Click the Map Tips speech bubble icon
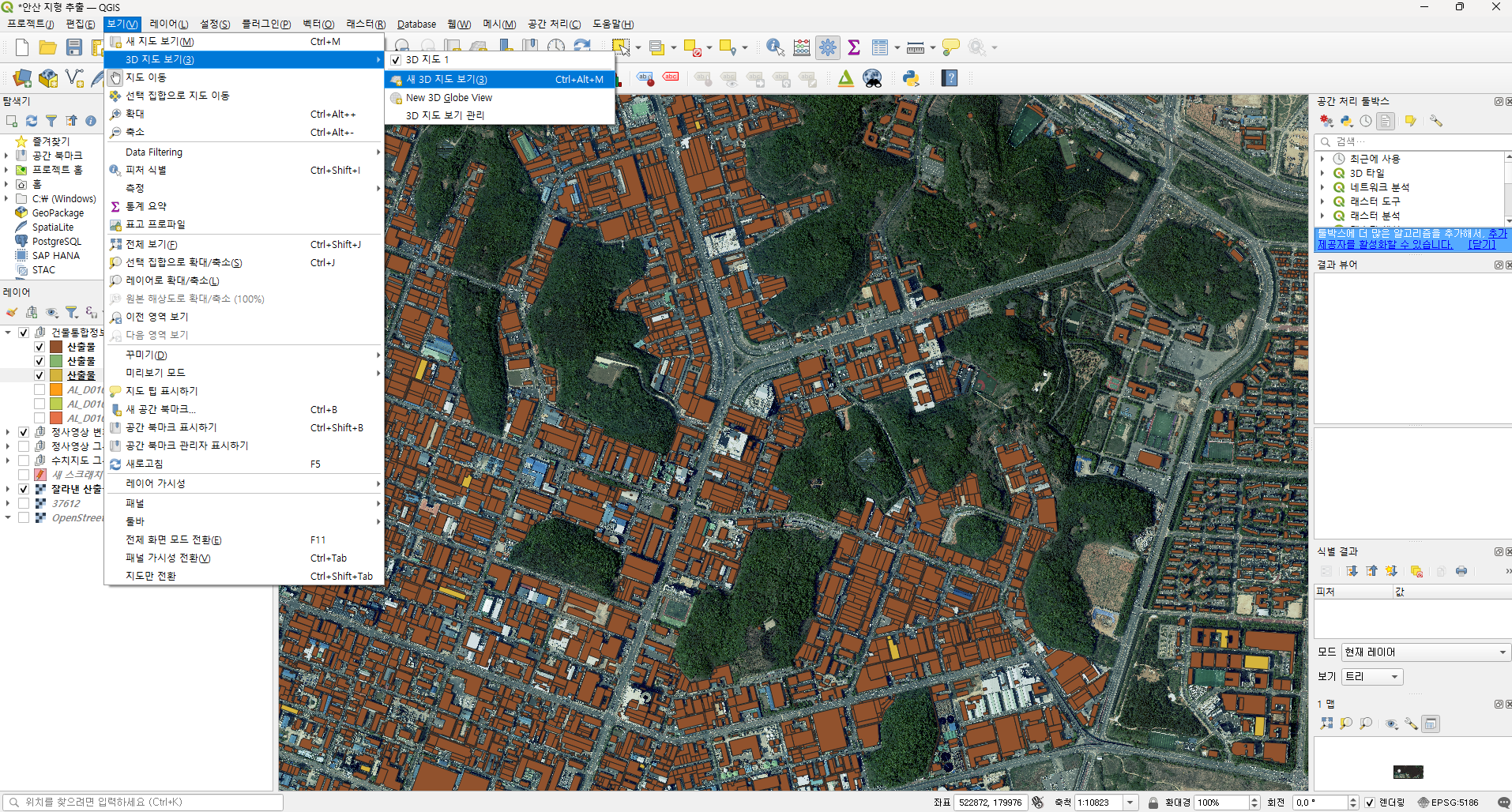Viewport: 1512px width, 812px height. (x=951, y=47)
